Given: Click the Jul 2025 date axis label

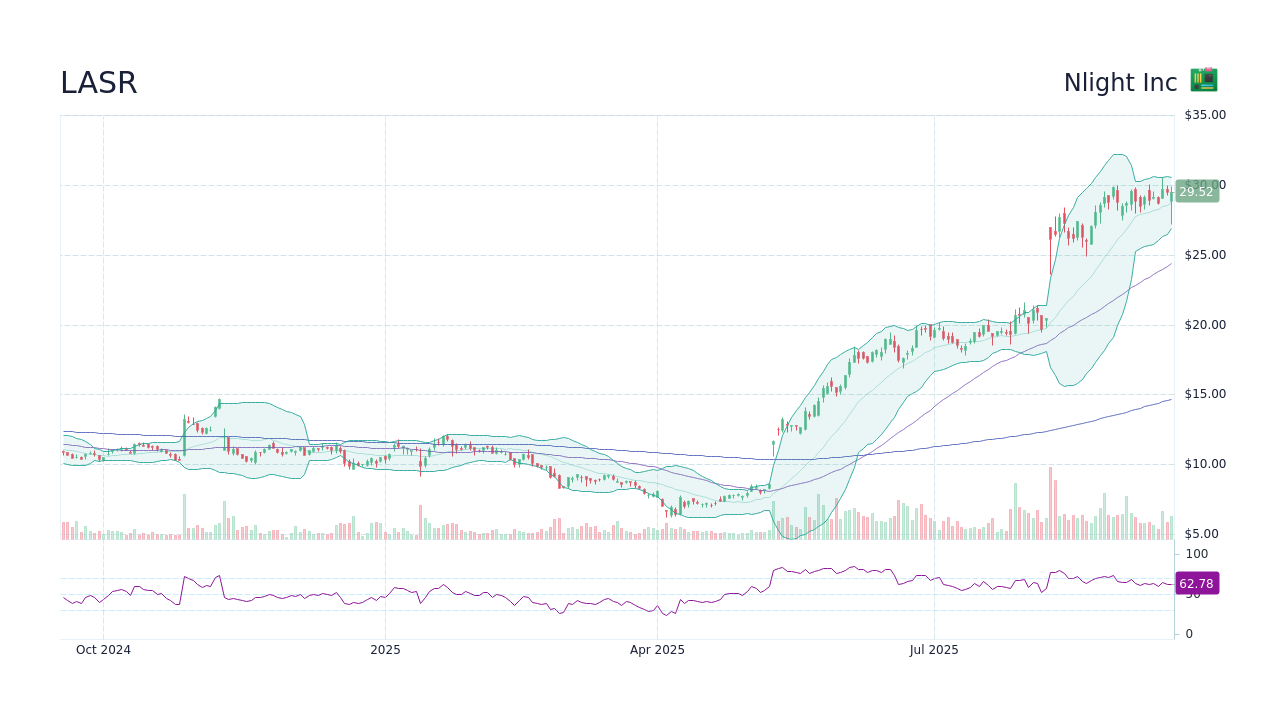Looking at the screenshot, I should pos(935,649).
